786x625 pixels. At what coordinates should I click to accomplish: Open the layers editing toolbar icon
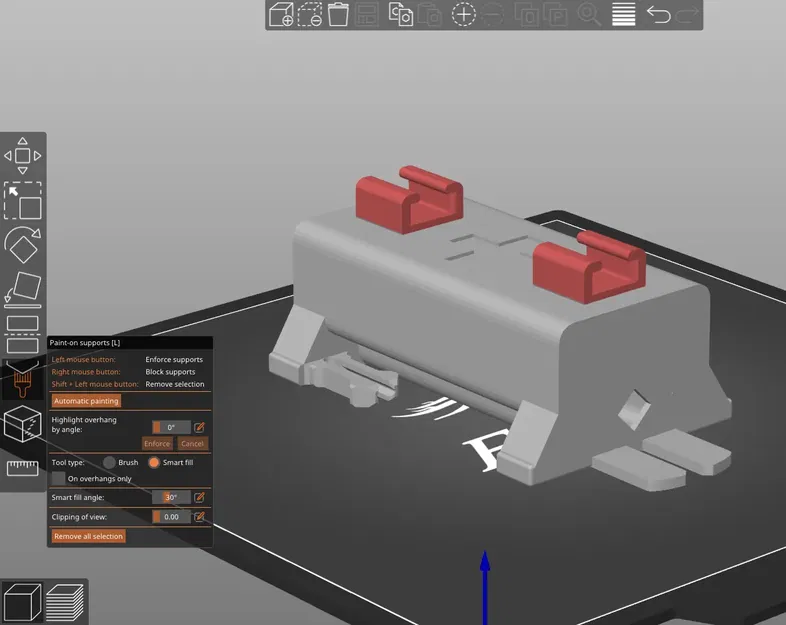[624, 14]
